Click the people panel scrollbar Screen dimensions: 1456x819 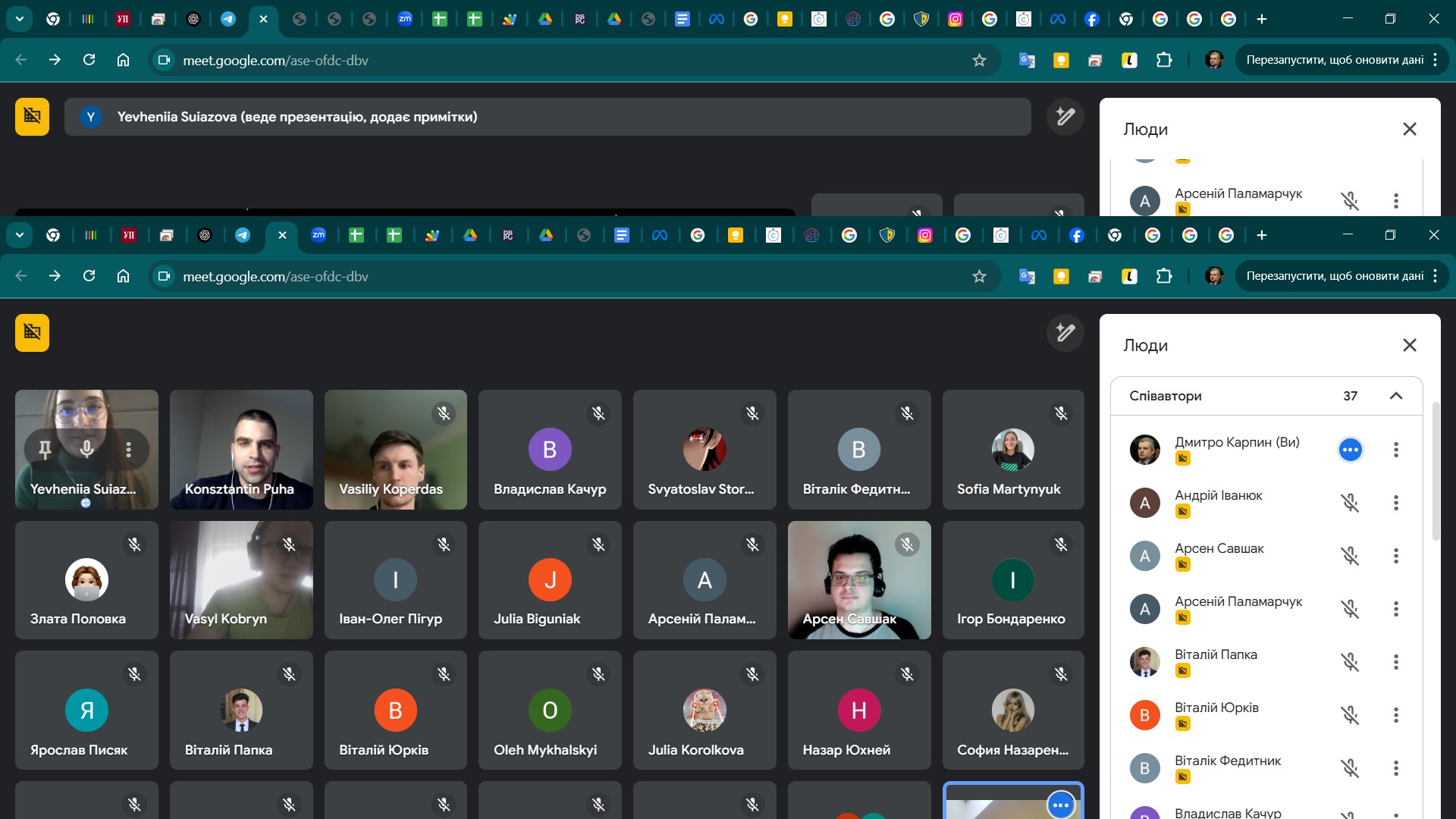(1435, 470)
